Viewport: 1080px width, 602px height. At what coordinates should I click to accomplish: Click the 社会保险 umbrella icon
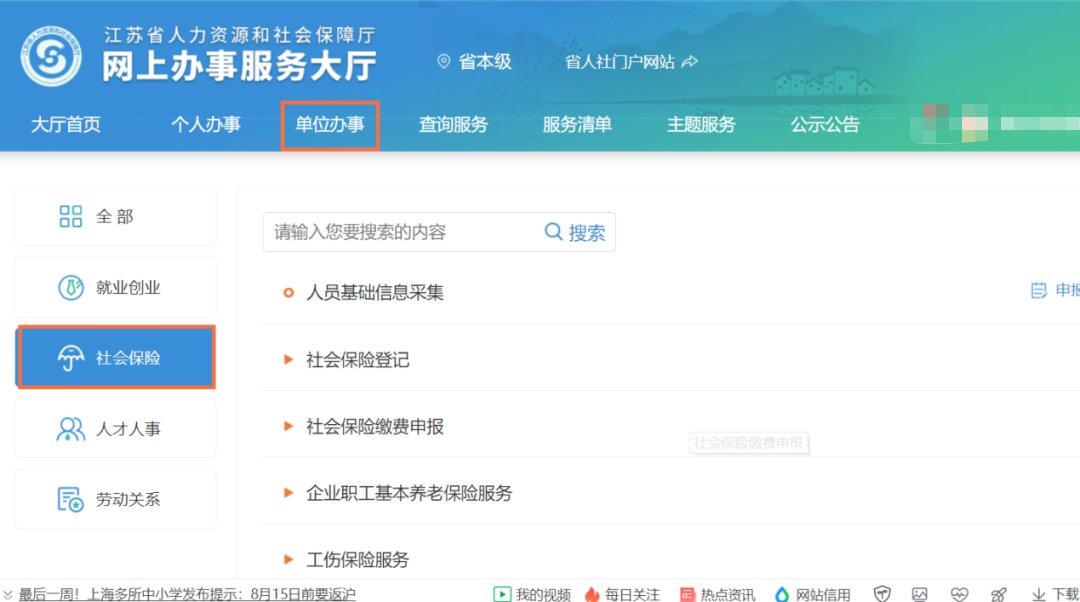[x=71, y=358]
